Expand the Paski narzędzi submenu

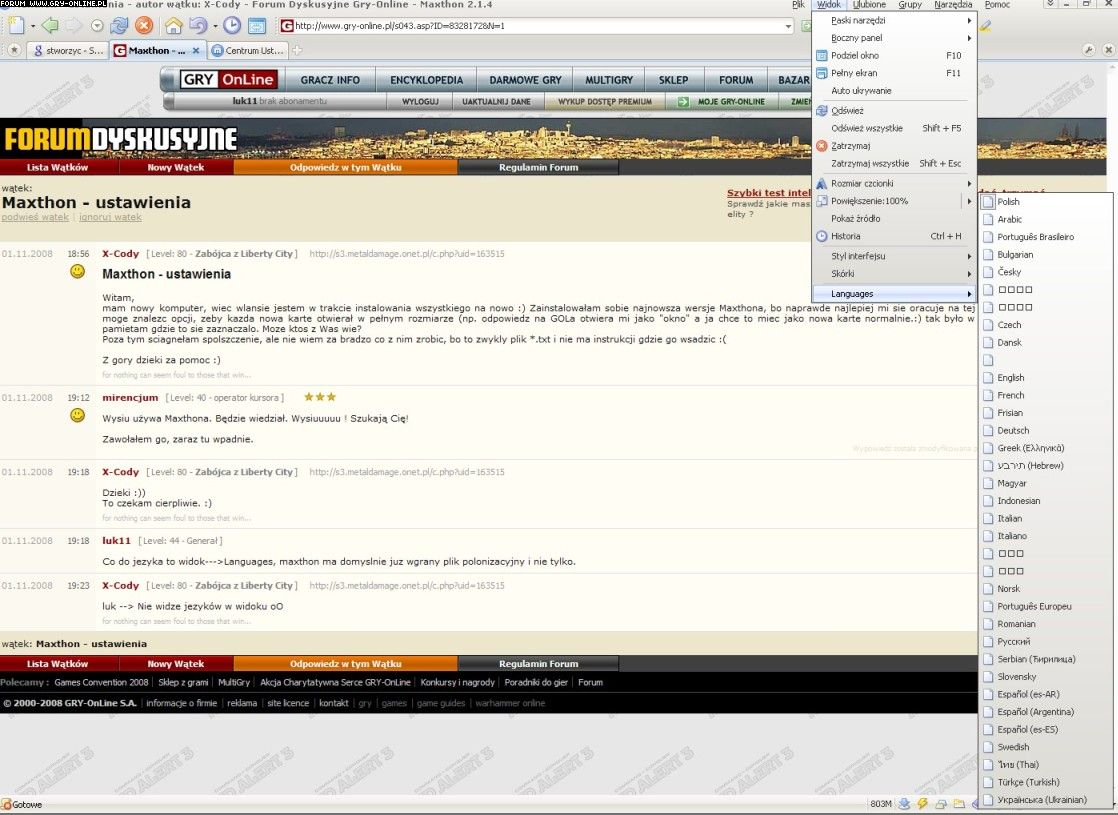[x=894, y=20]
